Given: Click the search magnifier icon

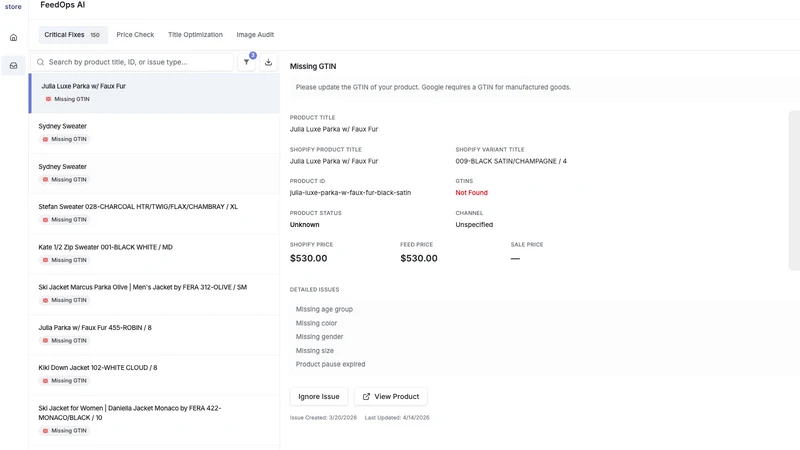Looking at the screenshot, I should pyautogui.click(x=40, y=62).
